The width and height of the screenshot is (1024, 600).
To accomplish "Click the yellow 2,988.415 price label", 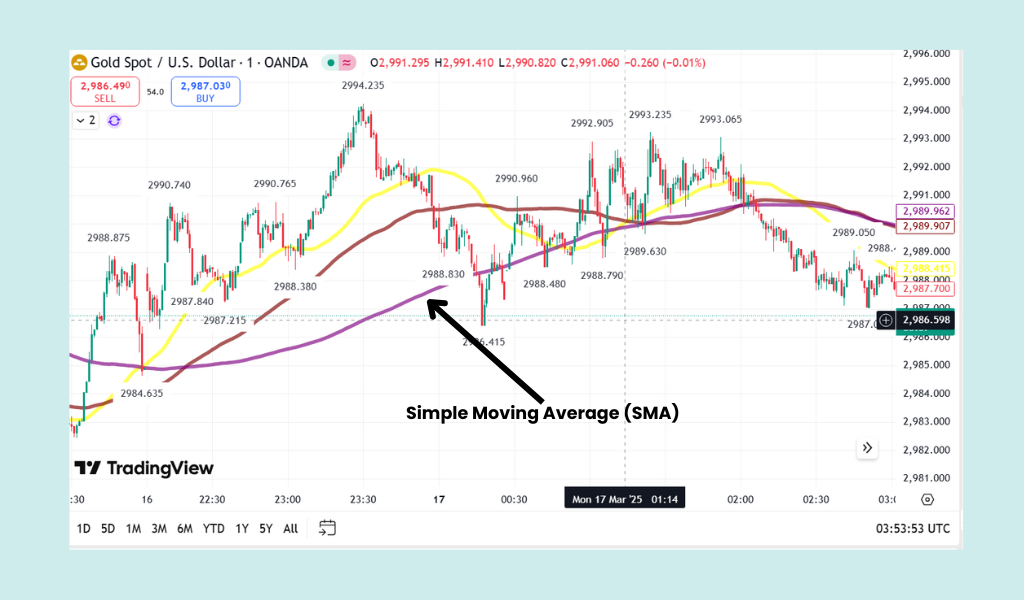I will 926,268.
